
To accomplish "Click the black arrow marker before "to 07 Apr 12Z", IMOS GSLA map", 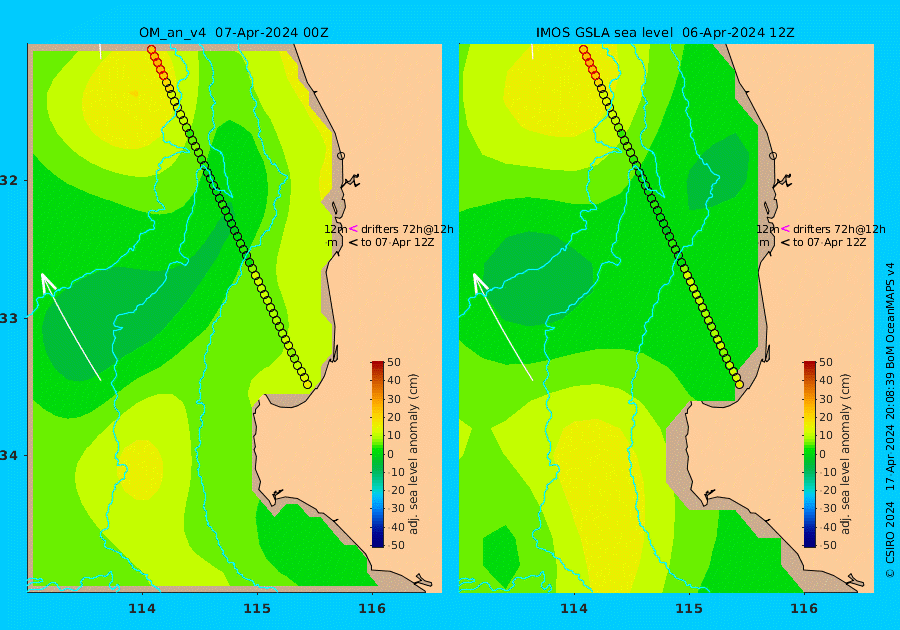I will click(x=785, y=242).
